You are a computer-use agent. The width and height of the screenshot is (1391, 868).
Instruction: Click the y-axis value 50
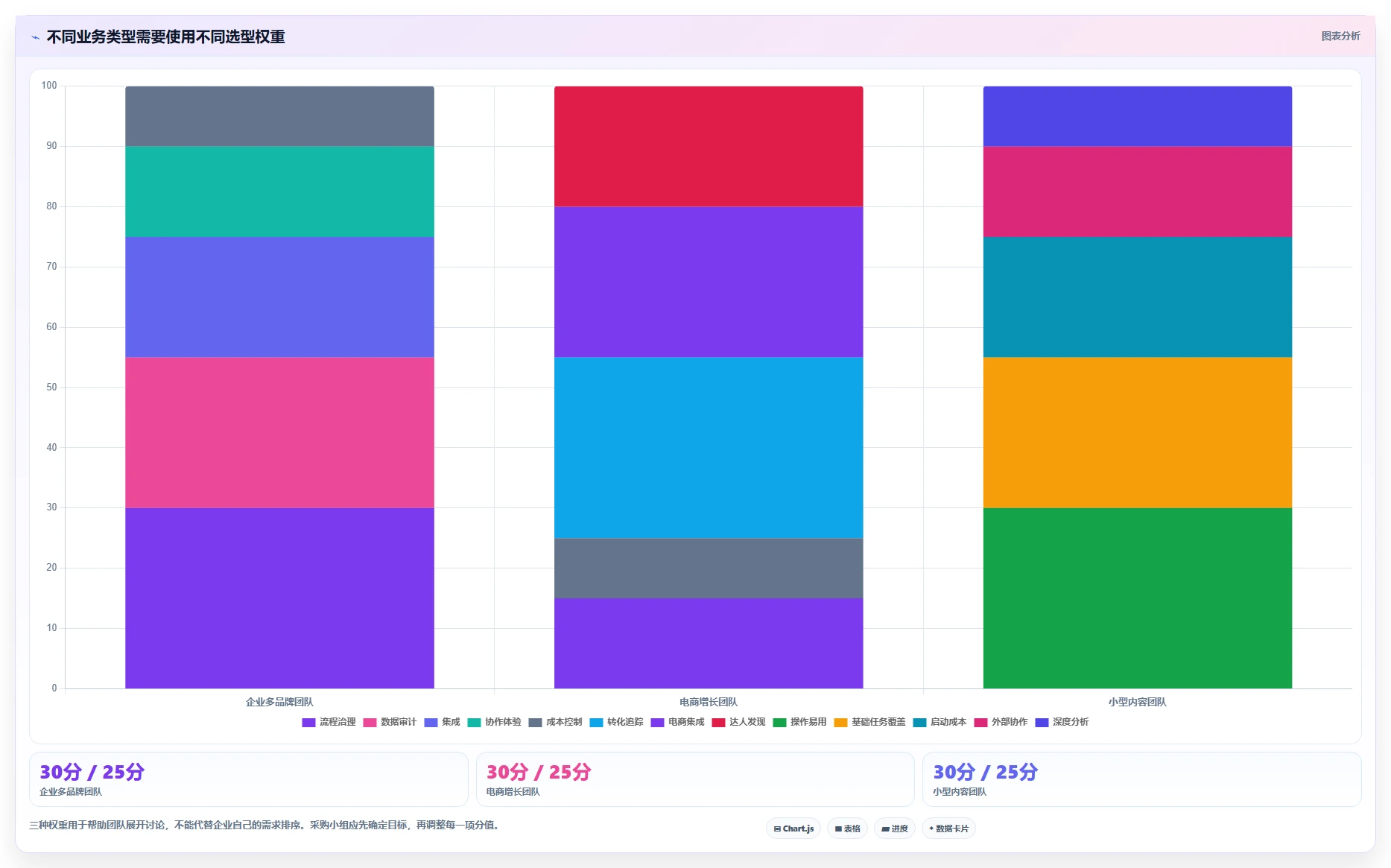(51, 387)
